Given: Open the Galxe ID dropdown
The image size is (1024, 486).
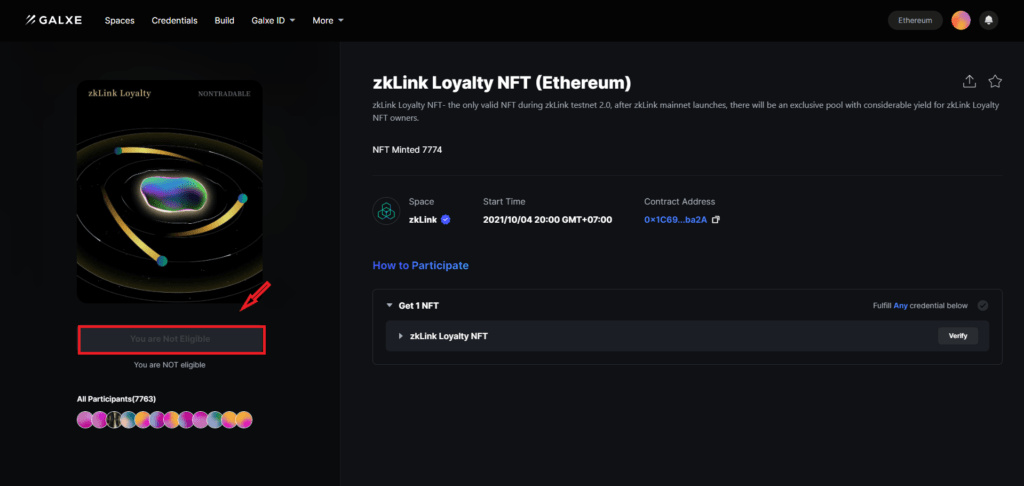Looking at the screenshot, I should point(273,20).
